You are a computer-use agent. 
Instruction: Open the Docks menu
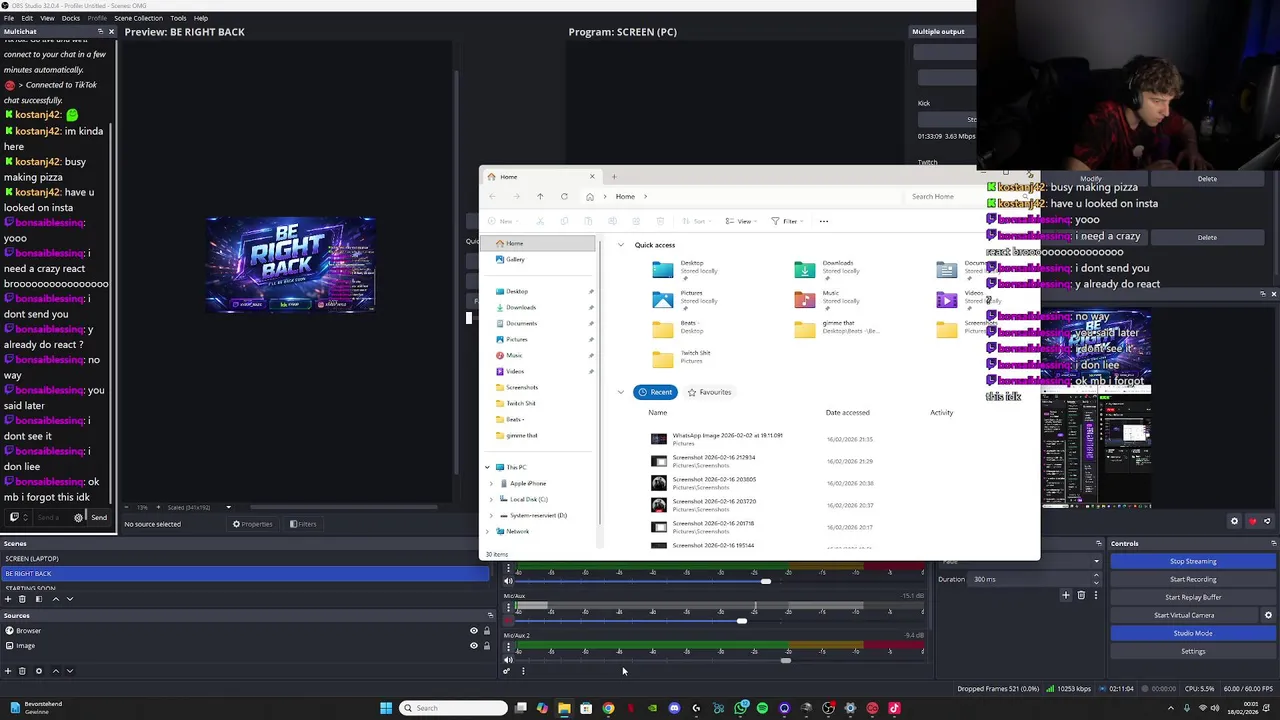click(x=71, y=18)
